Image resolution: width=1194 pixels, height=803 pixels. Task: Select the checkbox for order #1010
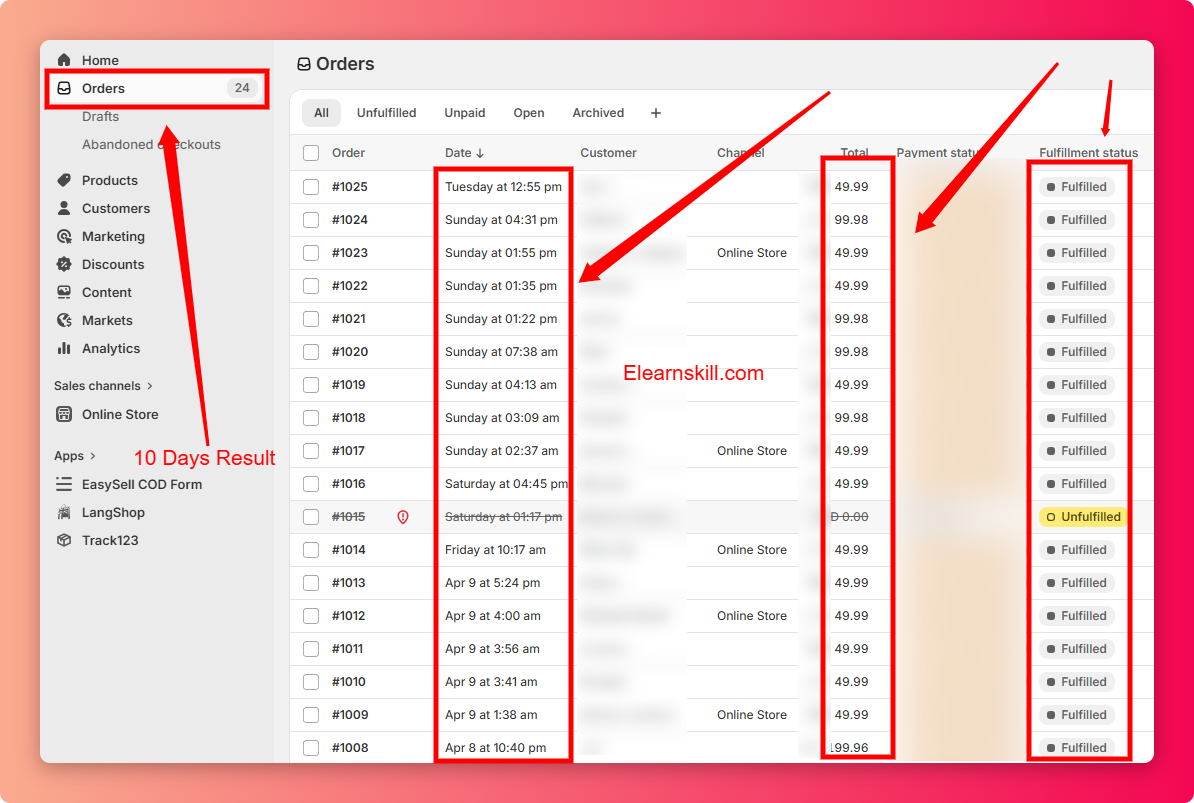click(x=311, y=682)
